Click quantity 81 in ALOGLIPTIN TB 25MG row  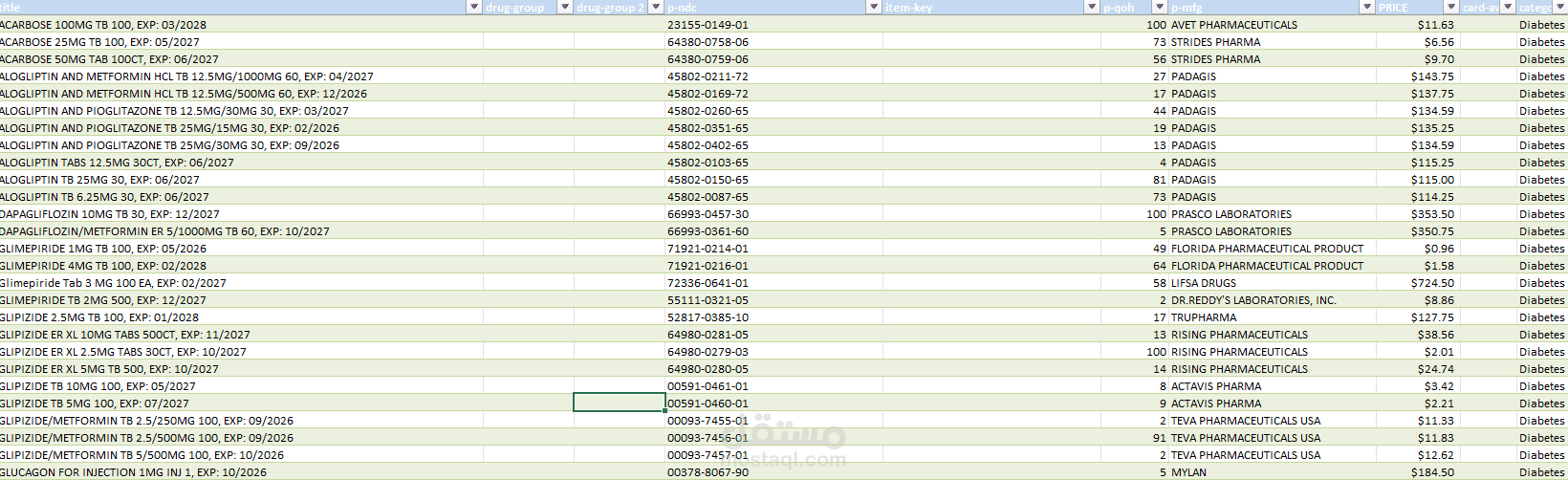coord(1159,180)
